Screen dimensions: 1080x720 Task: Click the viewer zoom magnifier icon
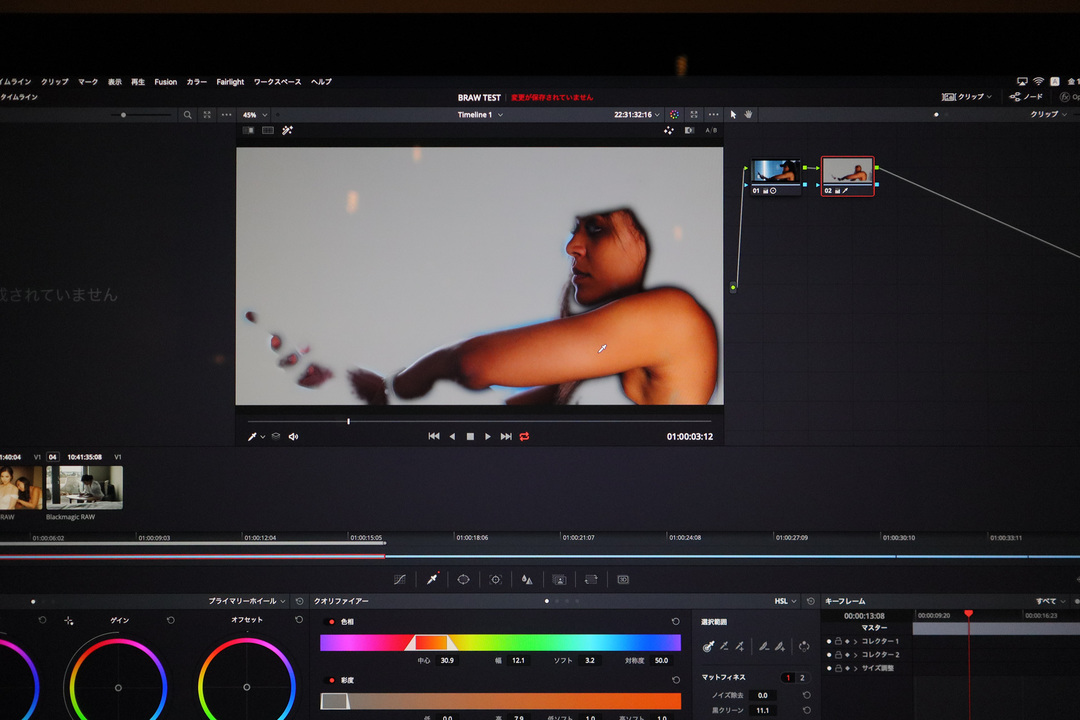187,115
